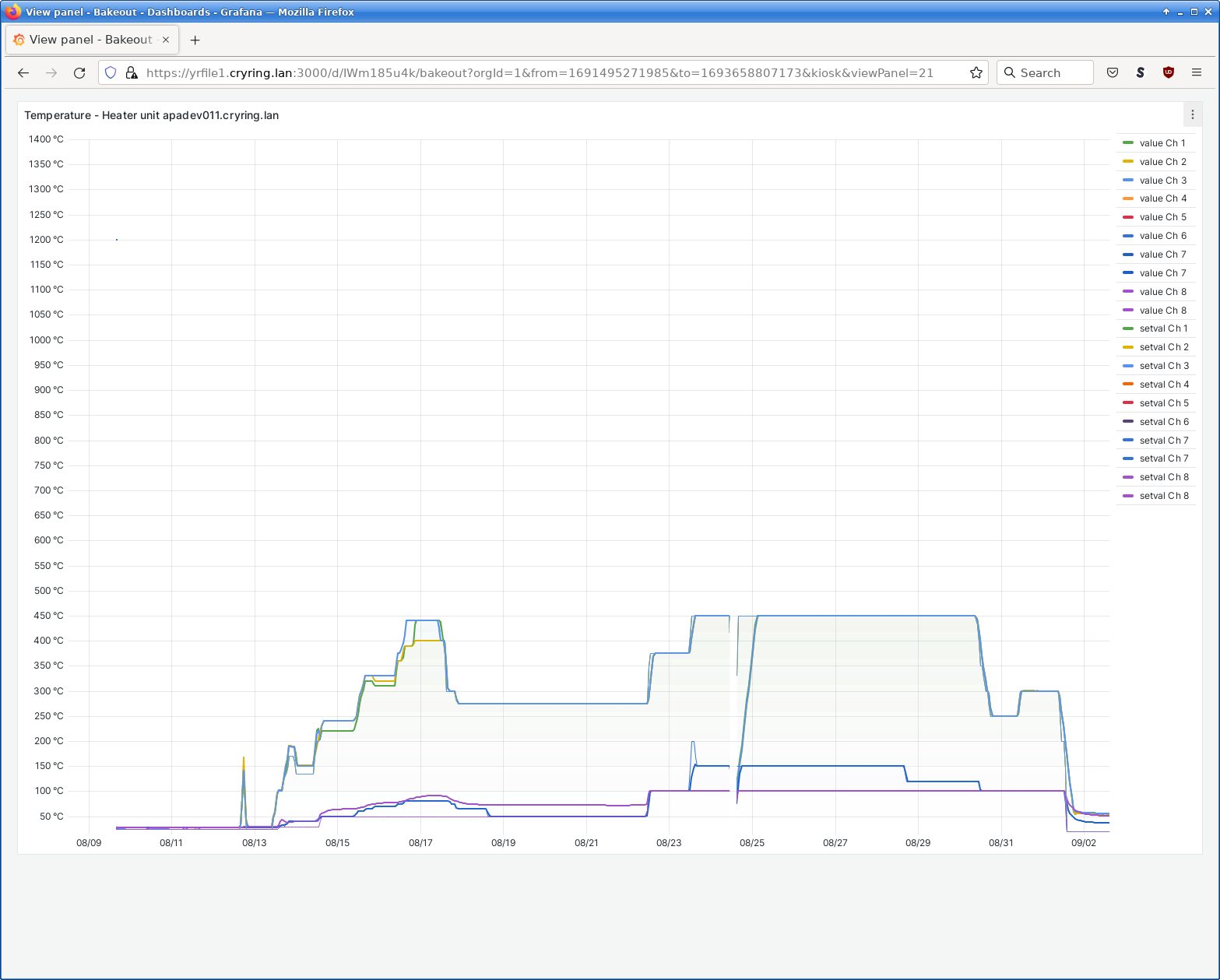Viewport: 1220px width, 980px height.
Task: Click the site security shield icon
Action: (111, 72)
